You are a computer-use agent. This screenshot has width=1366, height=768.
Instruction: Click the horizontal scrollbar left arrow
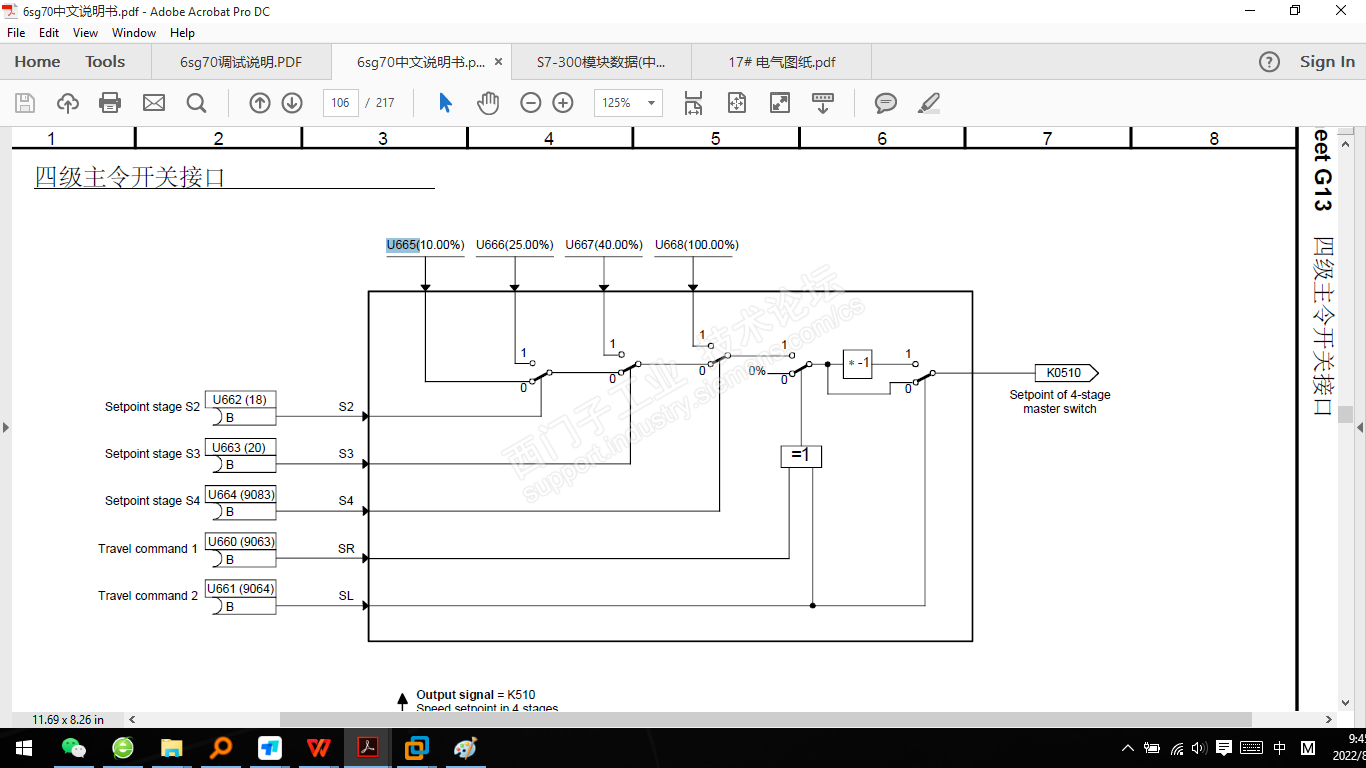point(132,719)
